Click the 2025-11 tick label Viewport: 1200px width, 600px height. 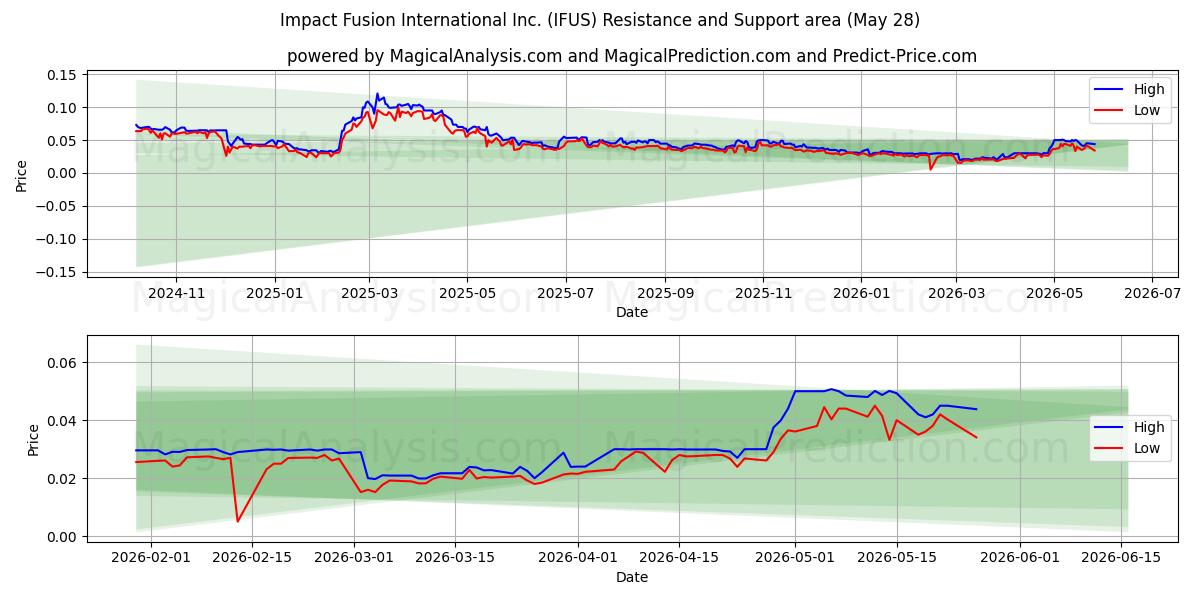pyautogui.click(x=763, y=293)
